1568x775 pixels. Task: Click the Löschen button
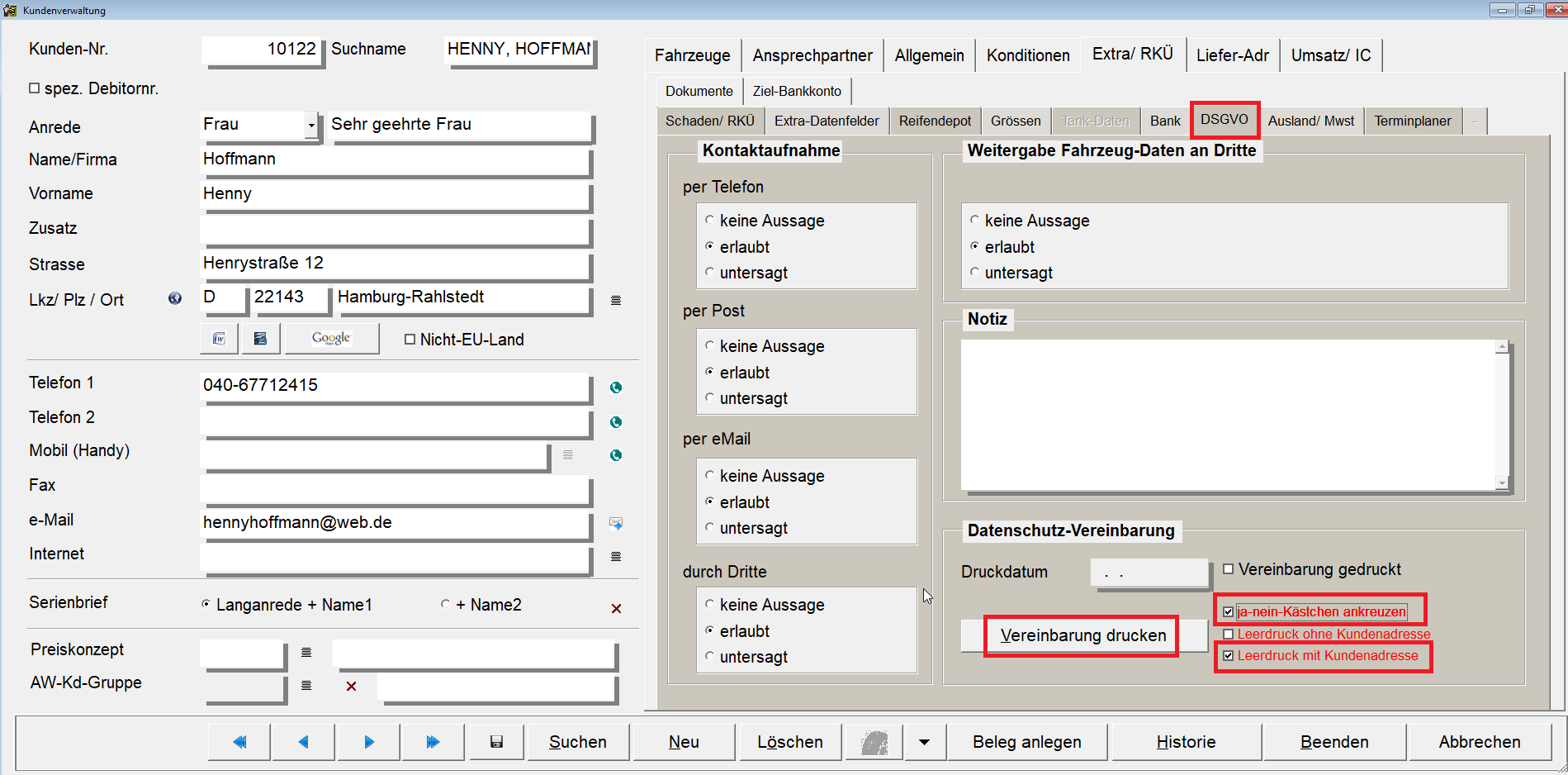click(790, 742)
